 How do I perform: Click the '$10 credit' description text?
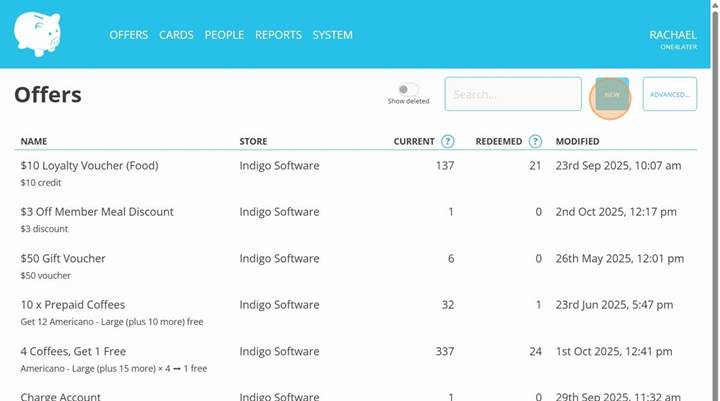pos(40,183)
